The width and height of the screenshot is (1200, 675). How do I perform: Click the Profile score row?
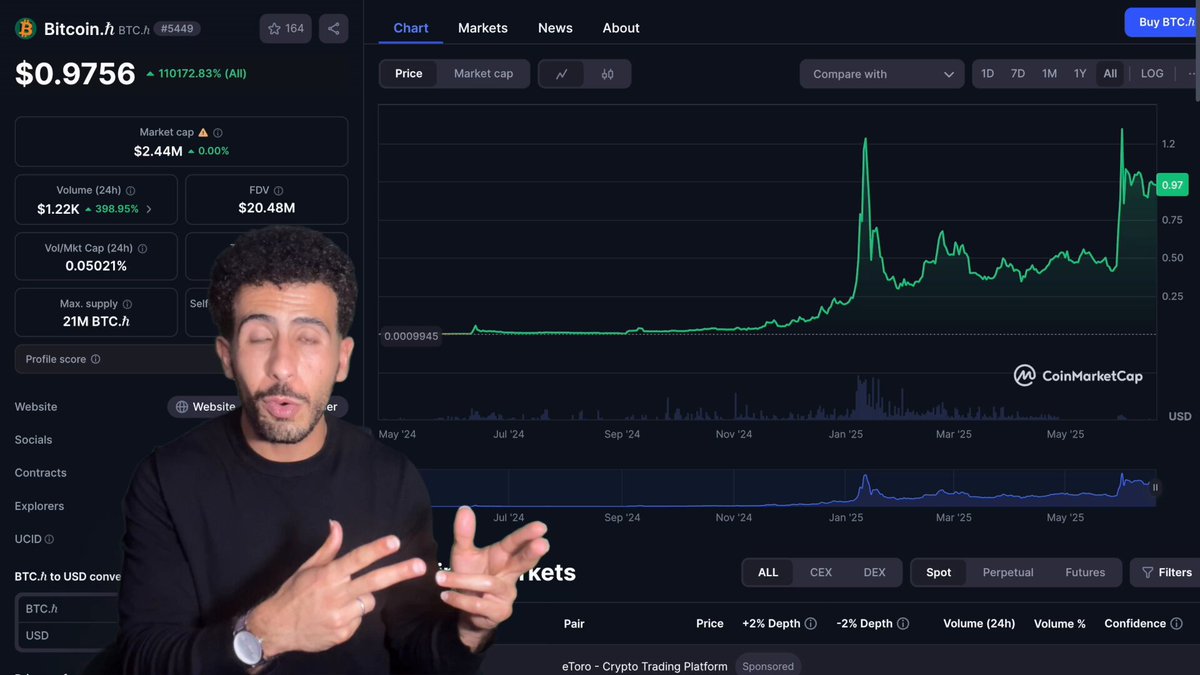pos(181,359)
